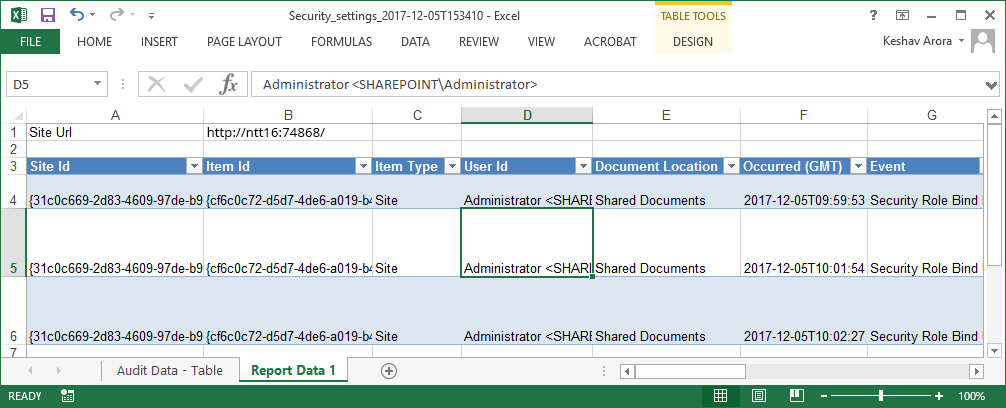Select column D header
The height and width of the screenshot is (408, 1006).
point(527,115)
